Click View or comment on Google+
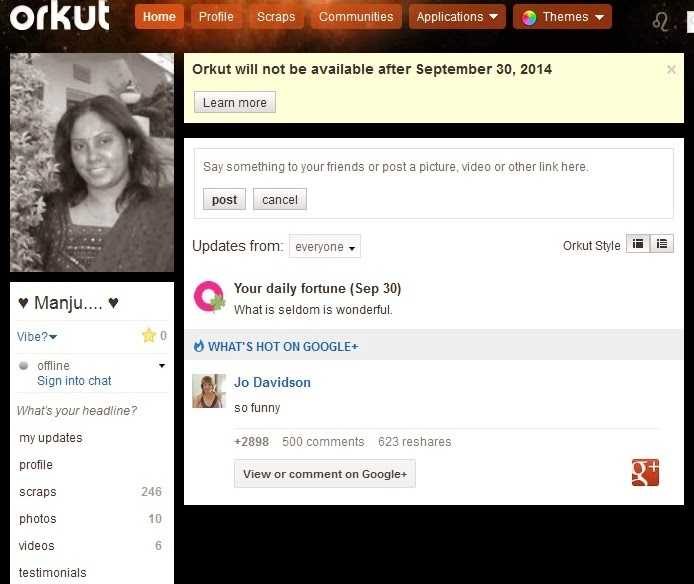This screenshot has width=694, height=584. [x=324, y=474]
